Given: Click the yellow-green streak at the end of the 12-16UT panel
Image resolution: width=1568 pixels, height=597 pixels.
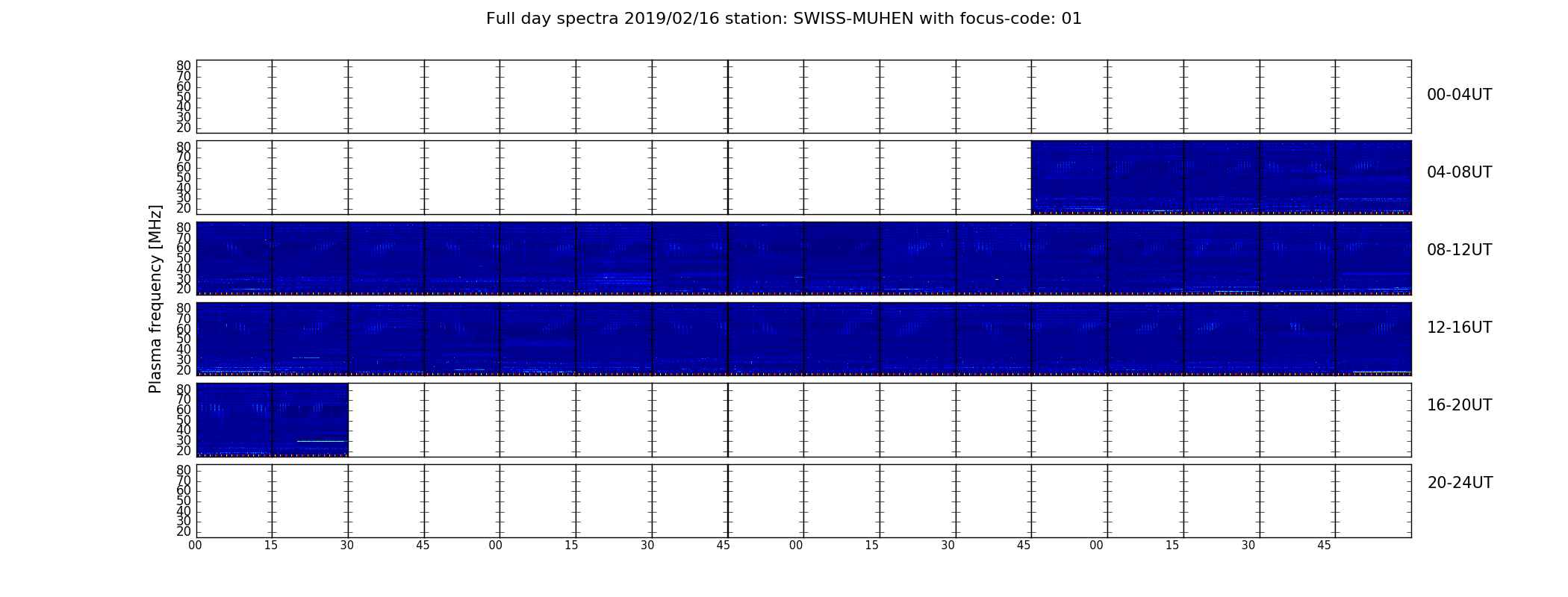Looking at the screenshot, I should [1381, 372].
